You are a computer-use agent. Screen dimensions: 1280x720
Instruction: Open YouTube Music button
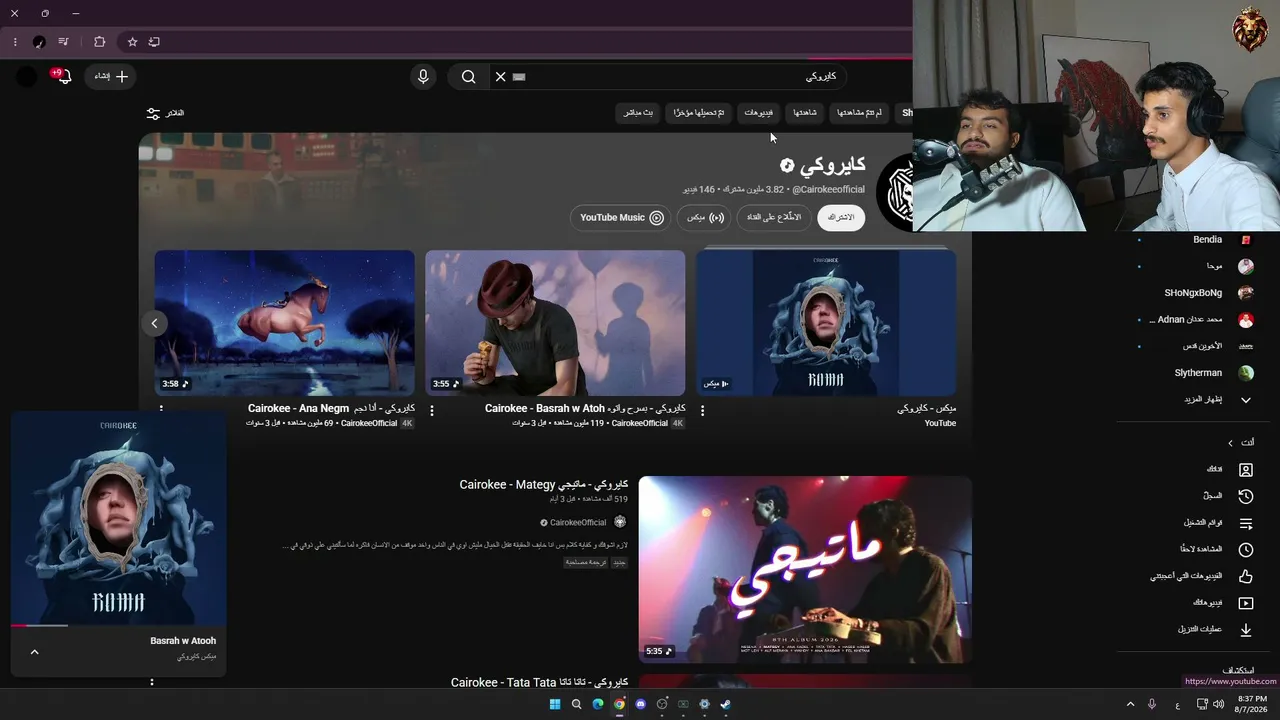[621, 217]
